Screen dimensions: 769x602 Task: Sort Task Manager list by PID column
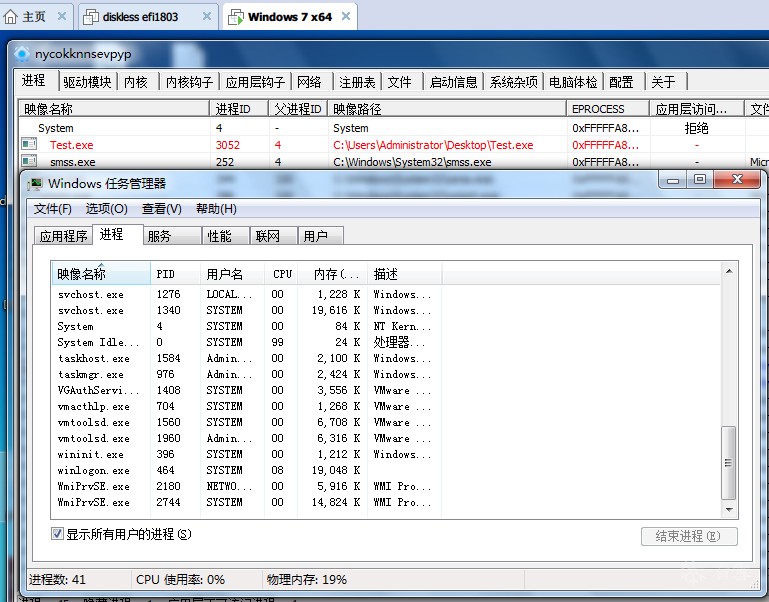pos(176,274)
